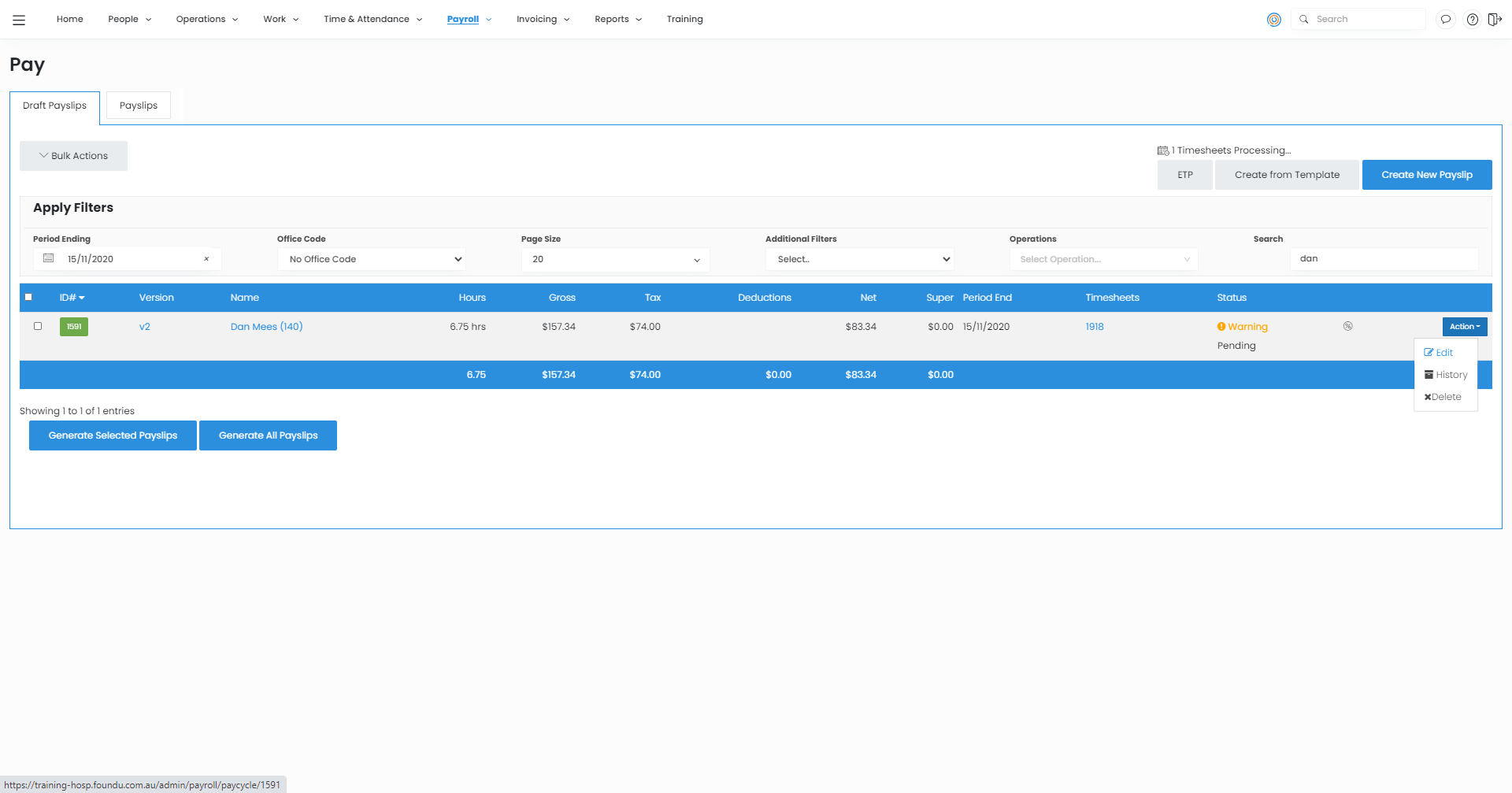Click the target icon beside the search box

(x=1273, y=20)
